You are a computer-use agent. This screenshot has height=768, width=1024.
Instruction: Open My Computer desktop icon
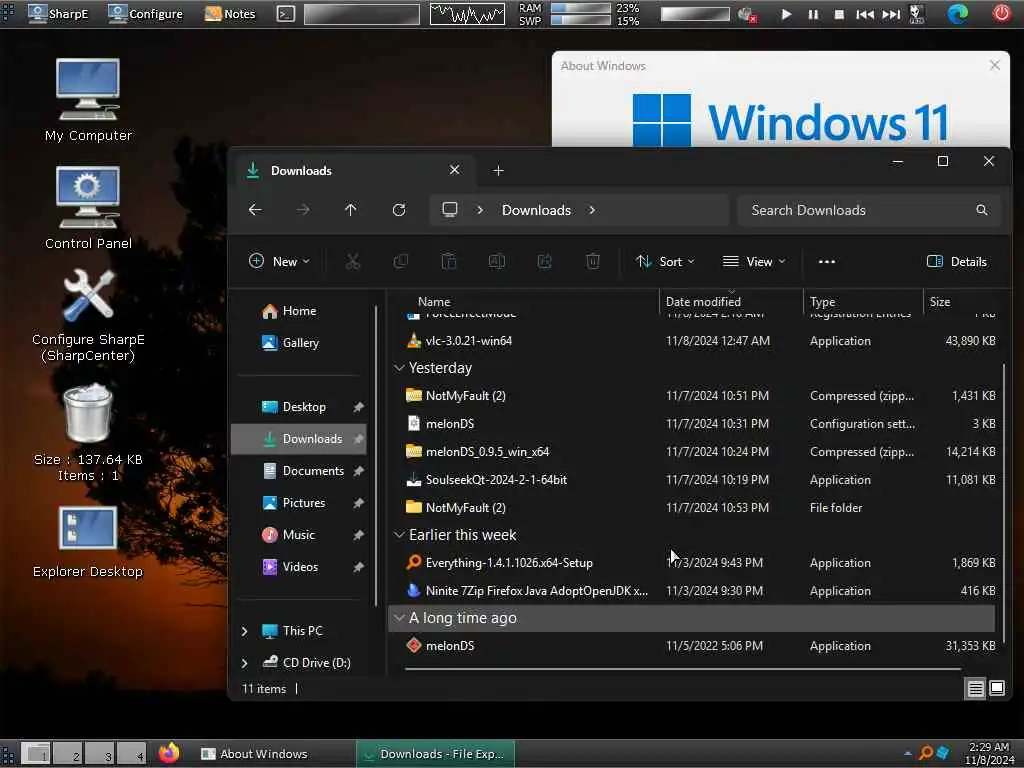click(88, 101)
